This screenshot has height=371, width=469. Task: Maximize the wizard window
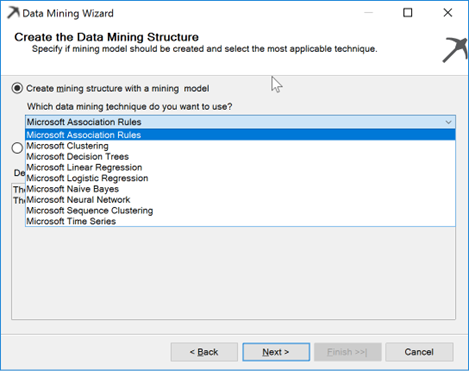tap(408, 13)
